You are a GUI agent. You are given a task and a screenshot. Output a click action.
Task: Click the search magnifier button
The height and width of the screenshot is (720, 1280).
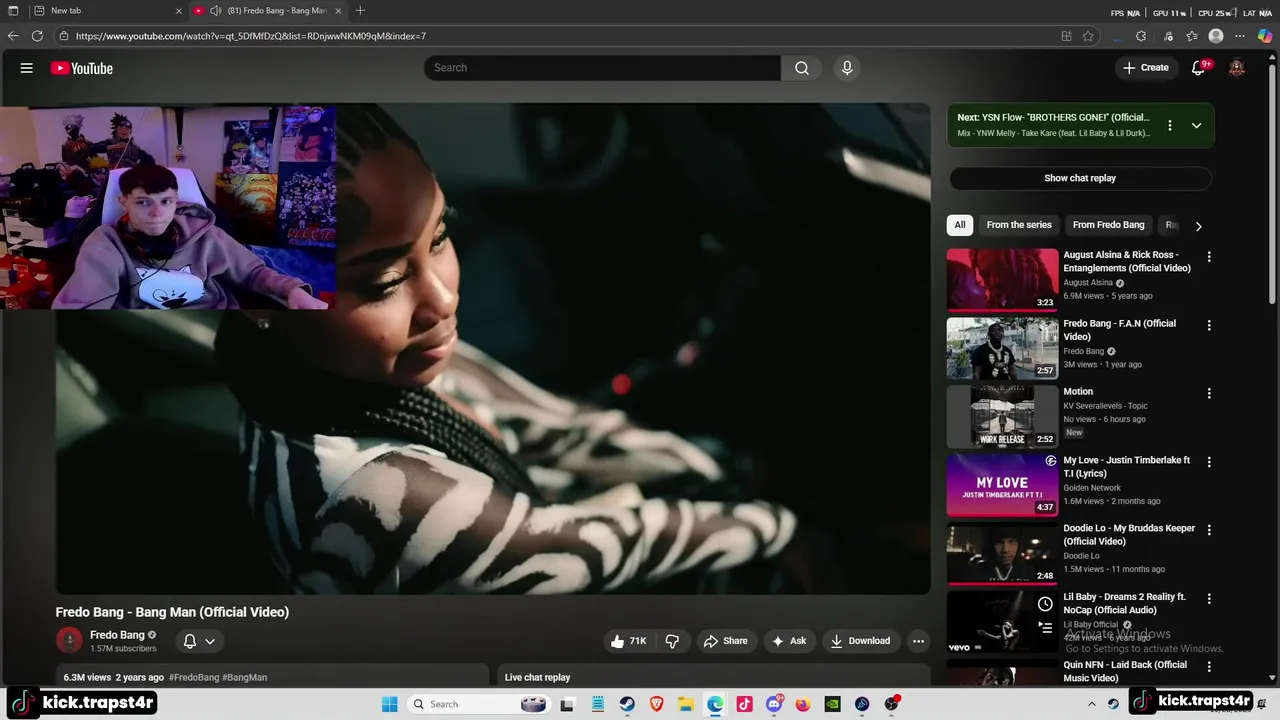(802, 68)
